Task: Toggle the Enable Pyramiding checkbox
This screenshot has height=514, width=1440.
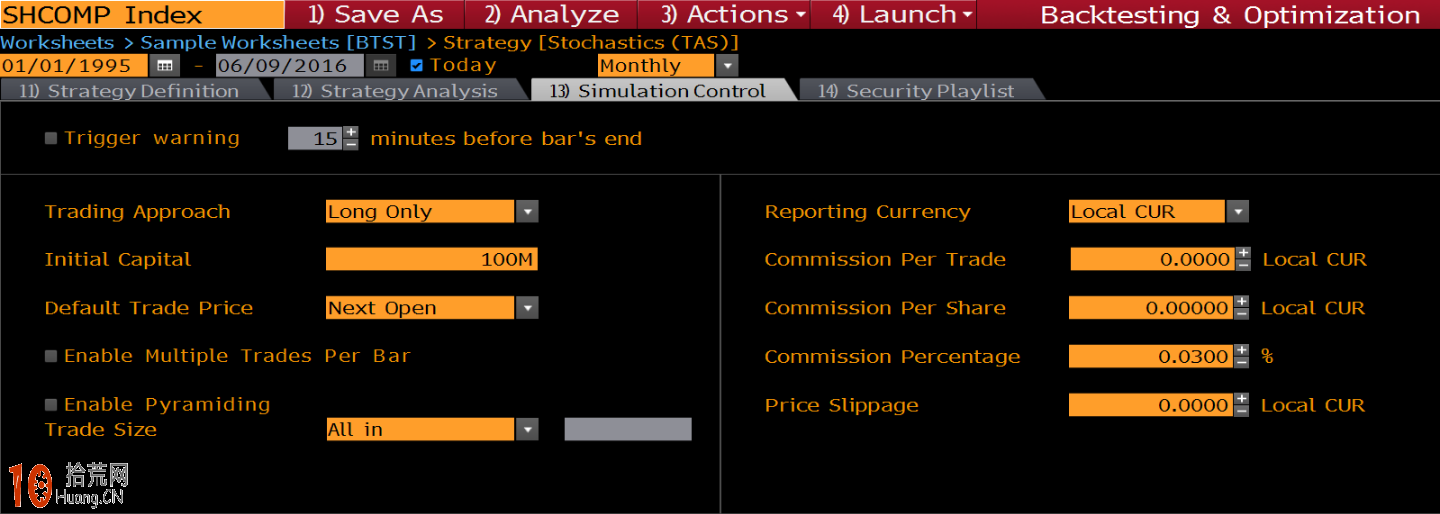Action: click(51, 405)
